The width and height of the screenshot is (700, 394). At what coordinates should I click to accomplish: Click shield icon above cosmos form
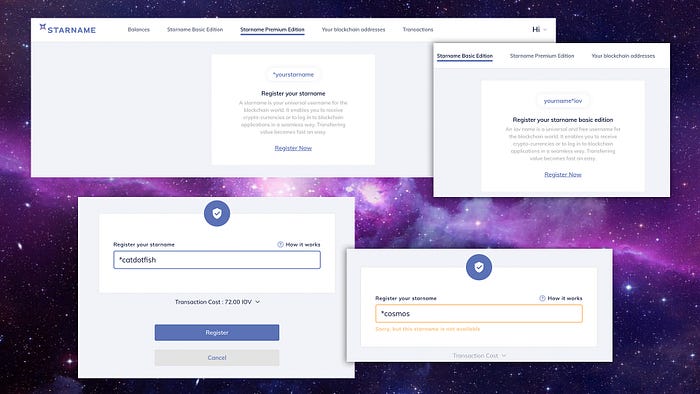click(479, 267)
